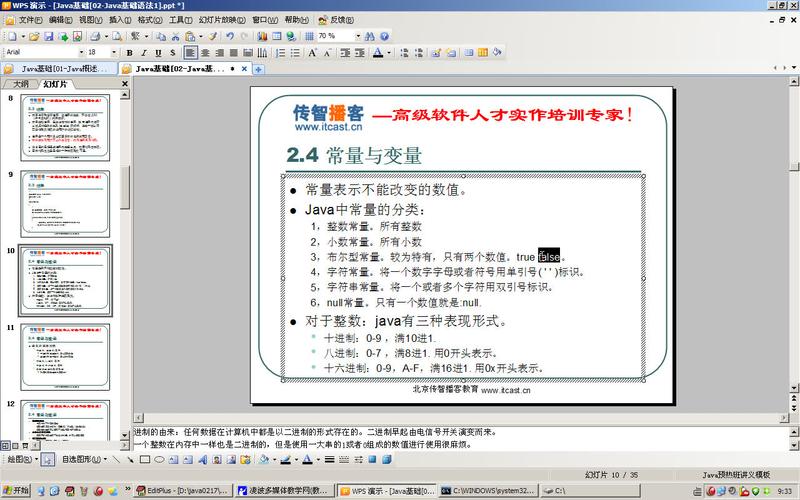Click the Help question mark icon
The width and height of the screenshot is (800, 500).
point(385,36)
